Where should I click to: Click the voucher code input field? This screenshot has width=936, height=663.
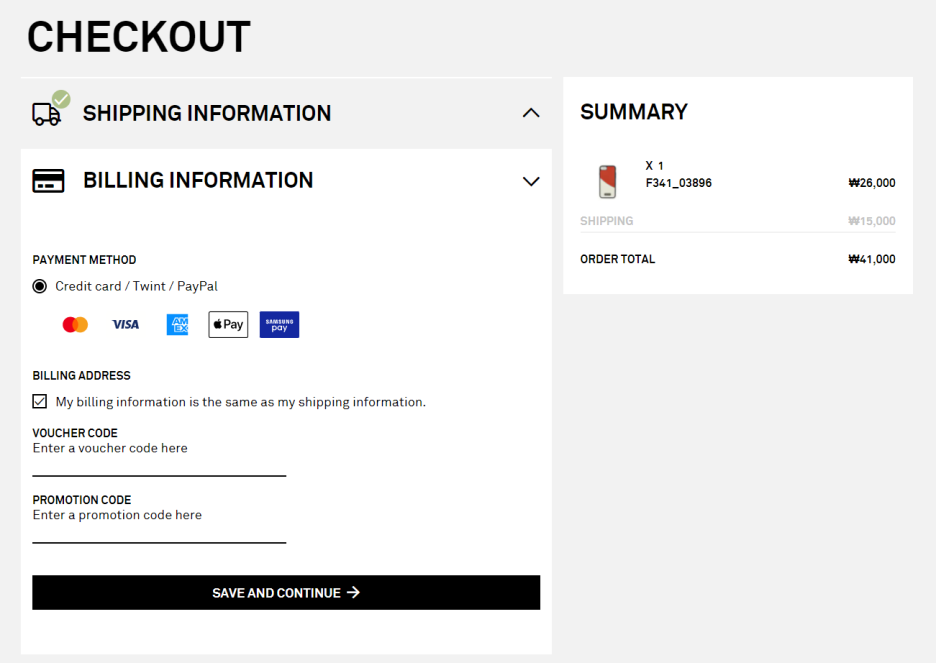pos(159,462)
